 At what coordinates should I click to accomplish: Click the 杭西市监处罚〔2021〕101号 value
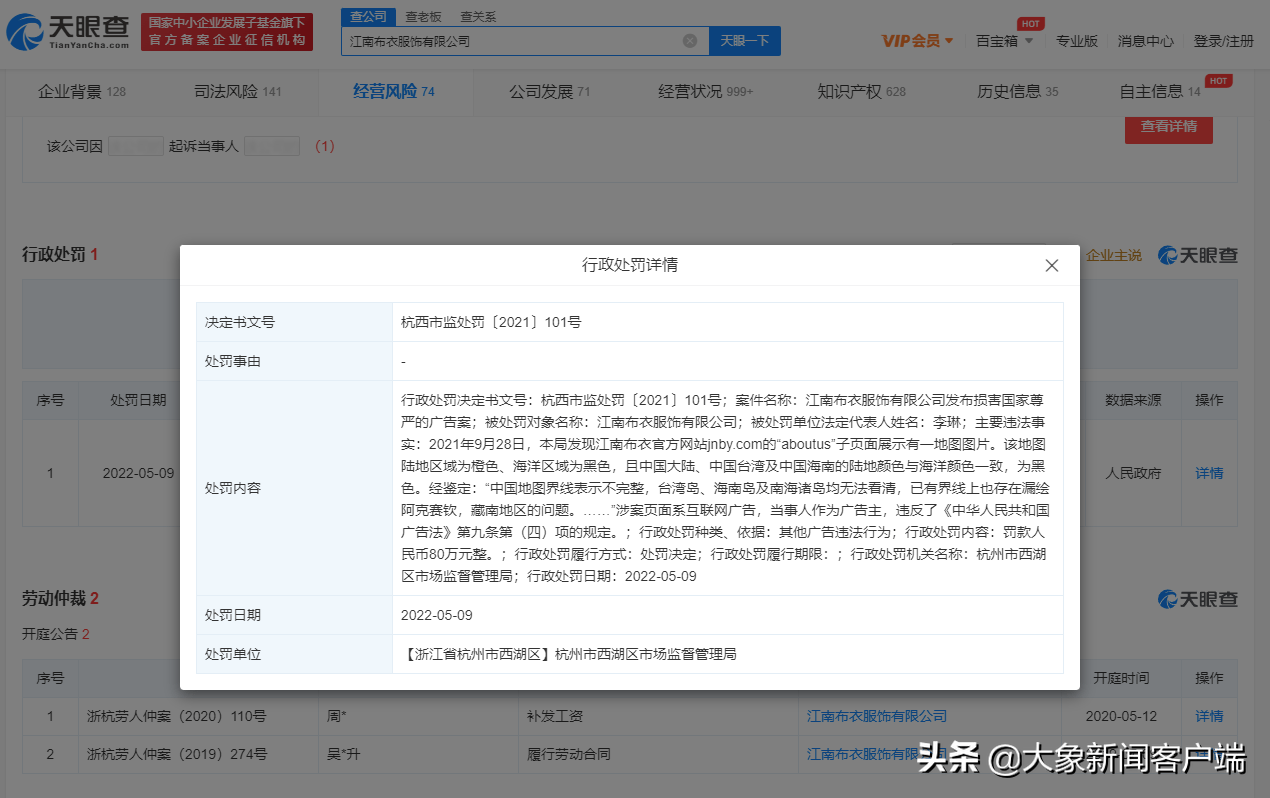click(491, 322)
